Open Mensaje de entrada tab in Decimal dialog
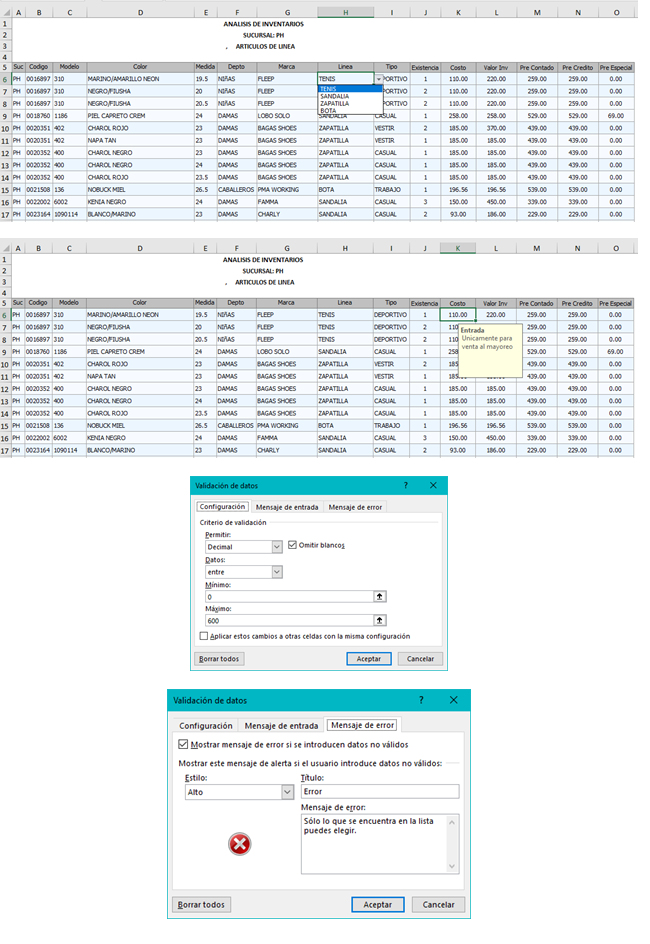Viewport: 650px width, 944px height. point(287,507)
